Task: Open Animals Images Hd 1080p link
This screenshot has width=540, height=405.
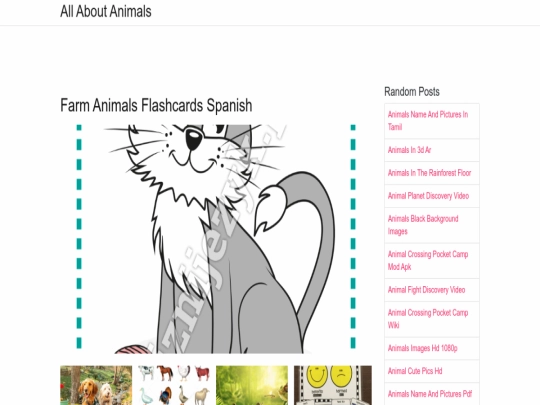Action: tap(423, 348)
